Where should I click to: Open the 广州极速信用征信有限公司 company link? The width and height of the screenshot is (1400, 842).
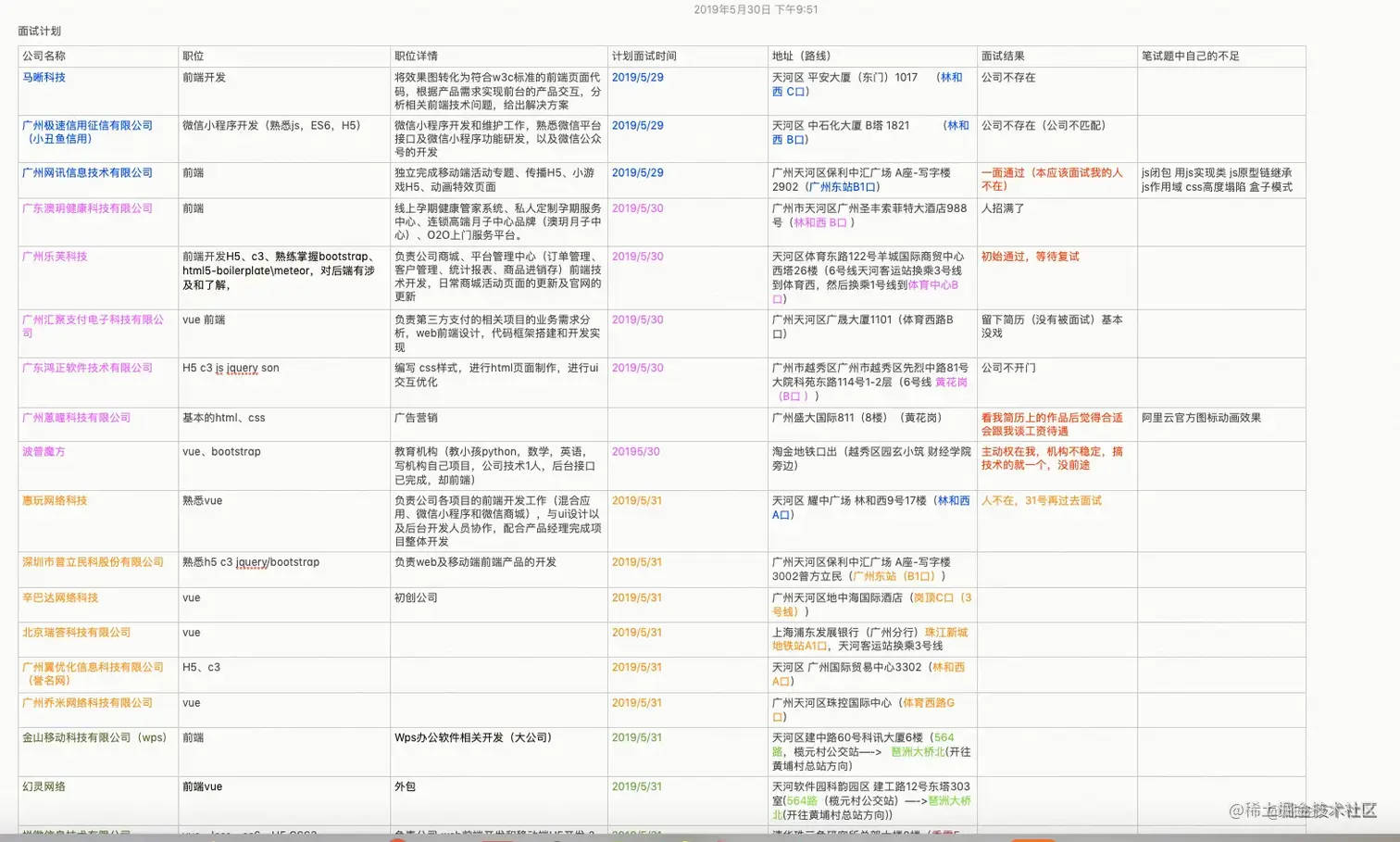[87, 132]
